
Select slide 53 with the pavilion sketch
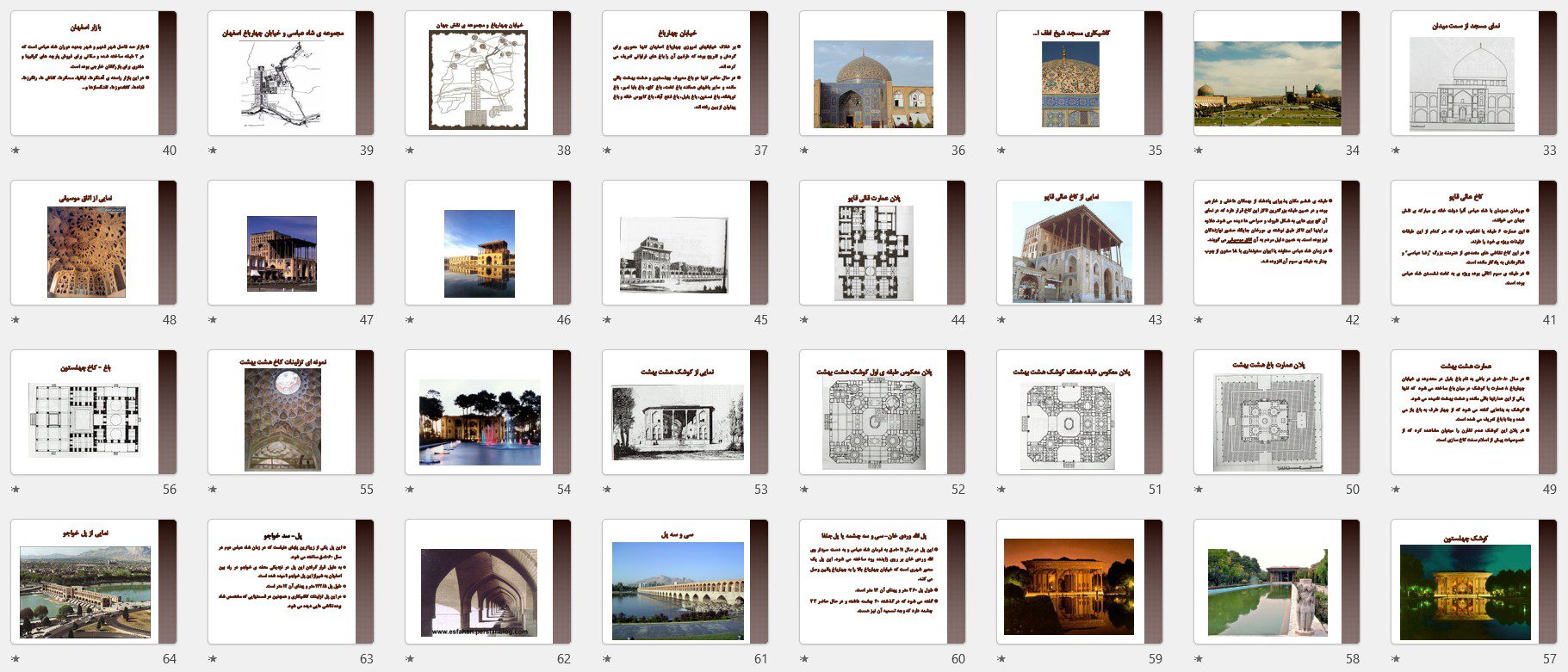pyautogui.click(x=685, y=412)
